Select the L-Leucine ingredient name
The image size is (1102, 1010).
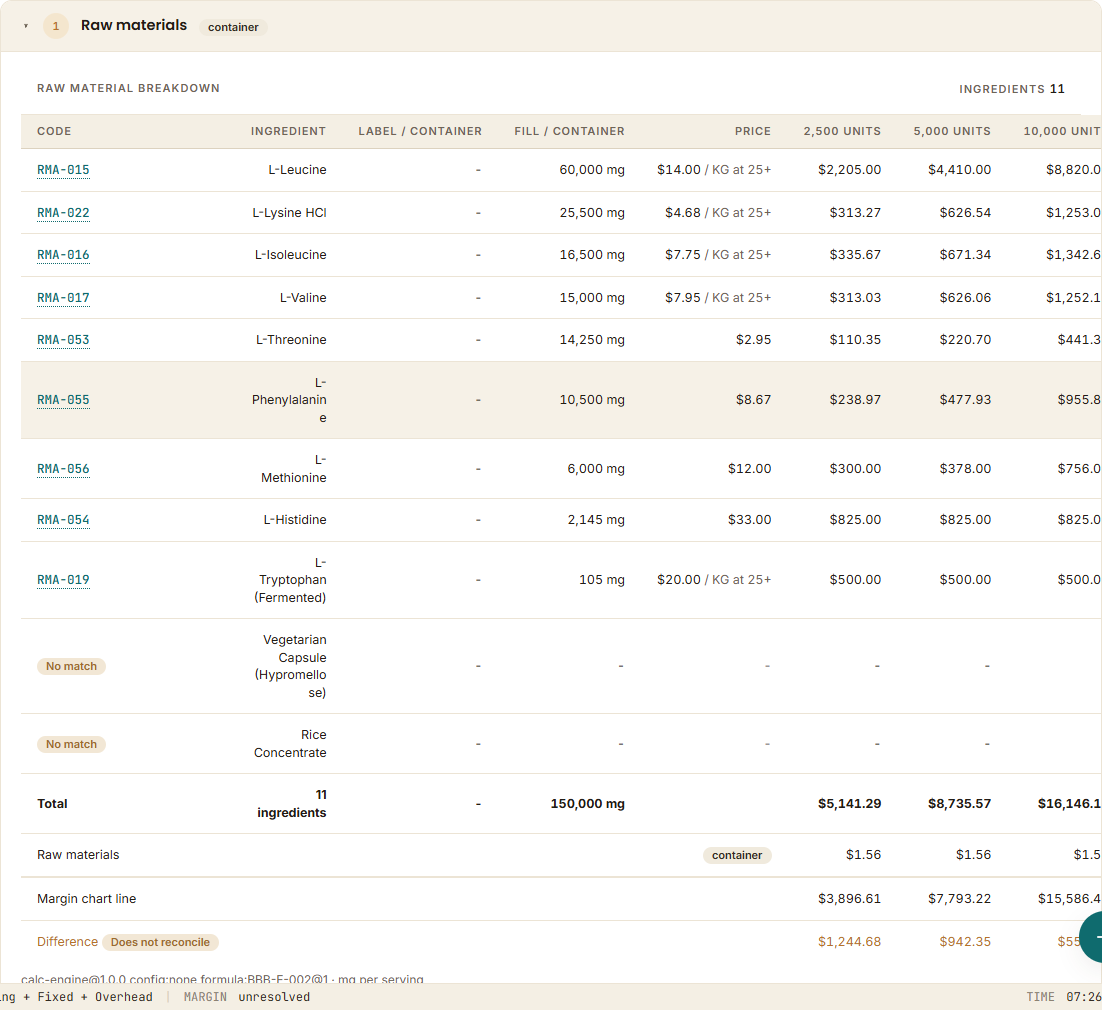297,170
